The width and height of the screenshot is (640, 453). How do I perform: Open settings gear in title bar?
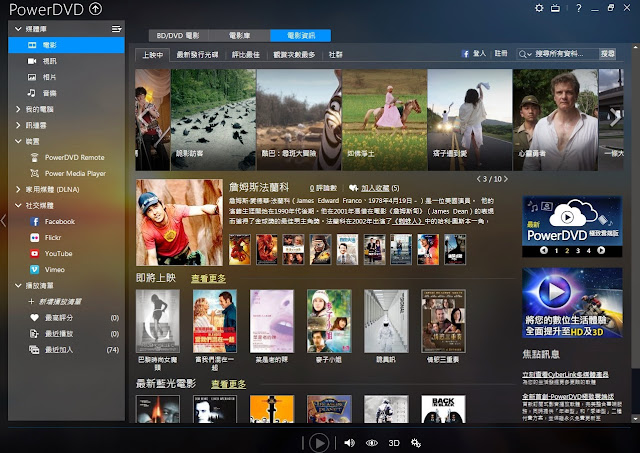pos(539,8)
